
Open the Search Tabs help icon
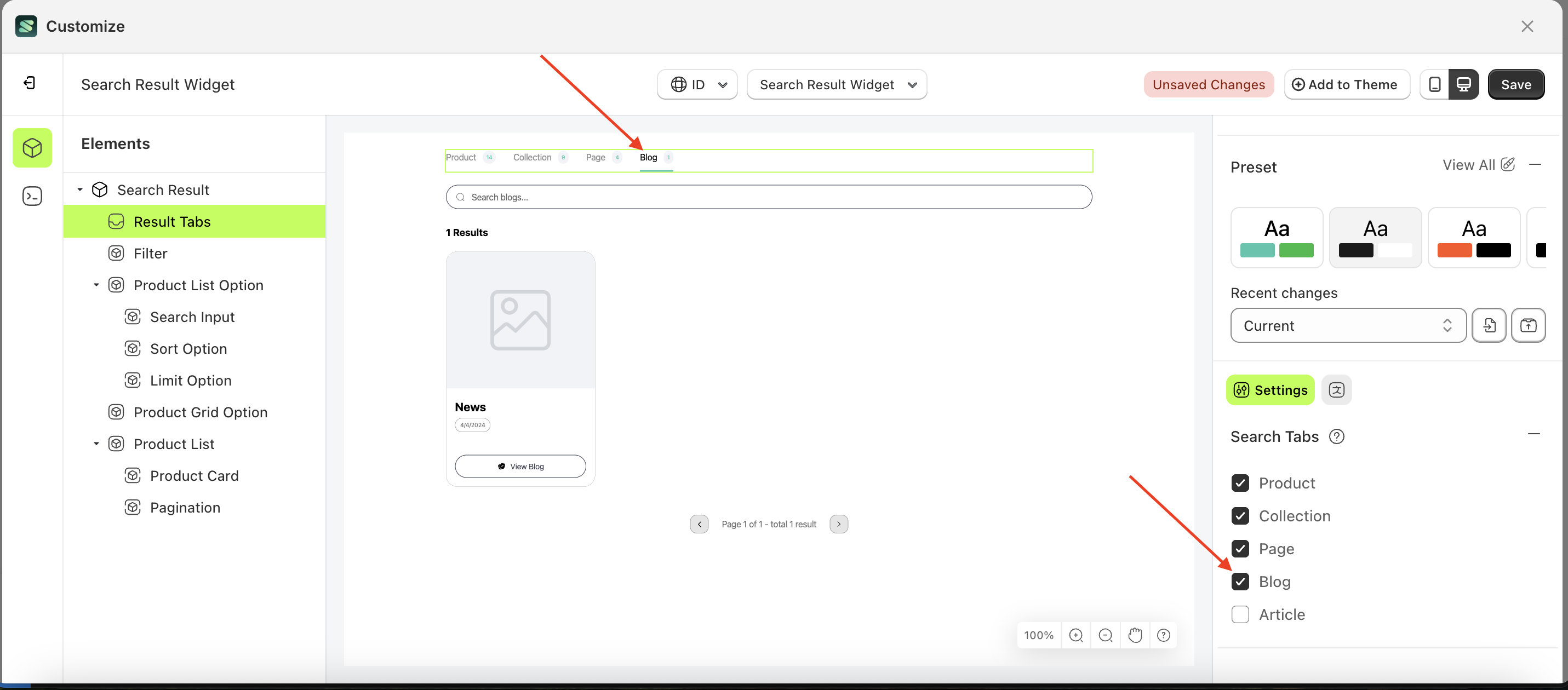point(1337,436)
